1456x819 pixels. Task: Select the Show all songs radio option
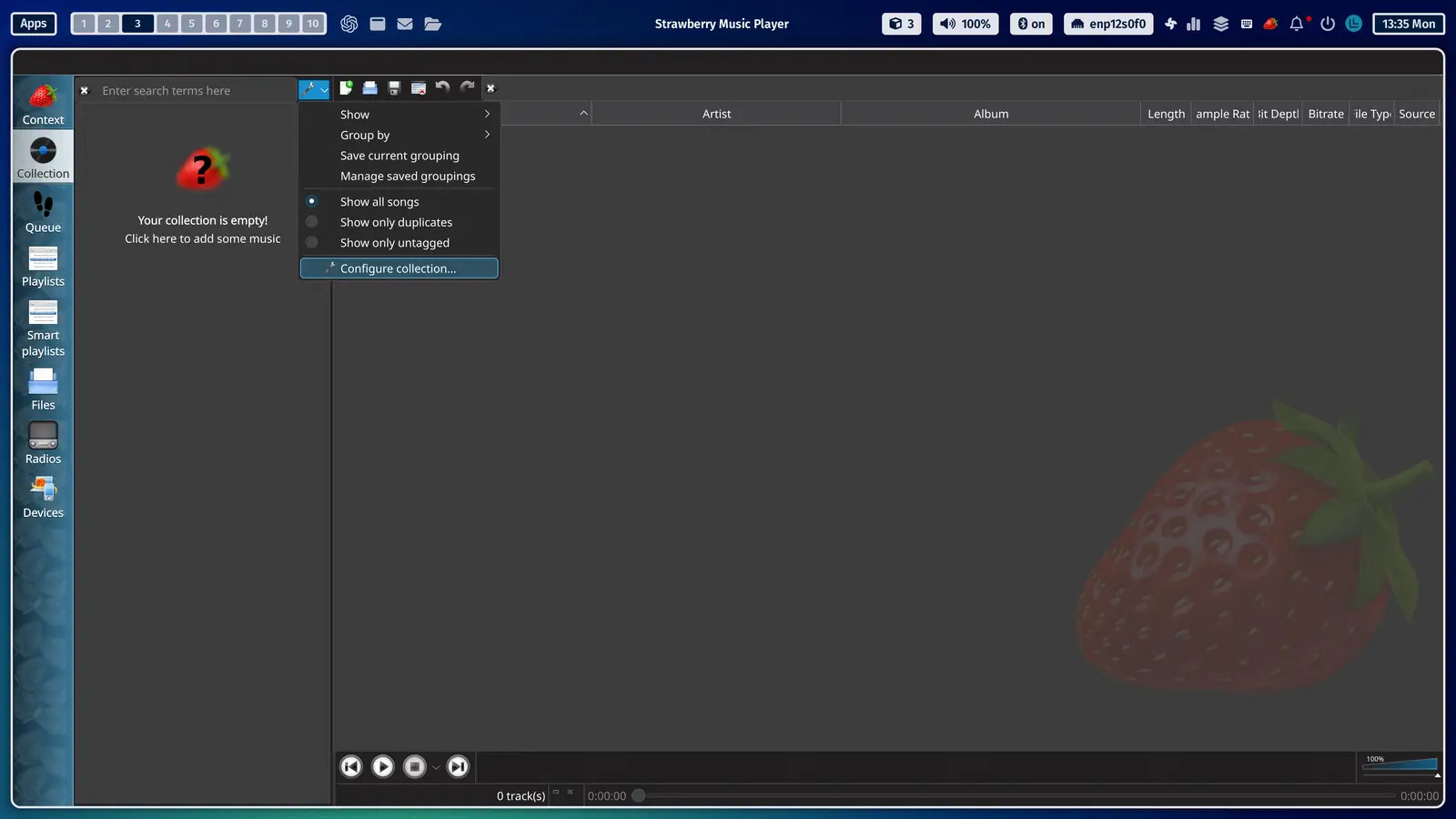pos(399,202)
